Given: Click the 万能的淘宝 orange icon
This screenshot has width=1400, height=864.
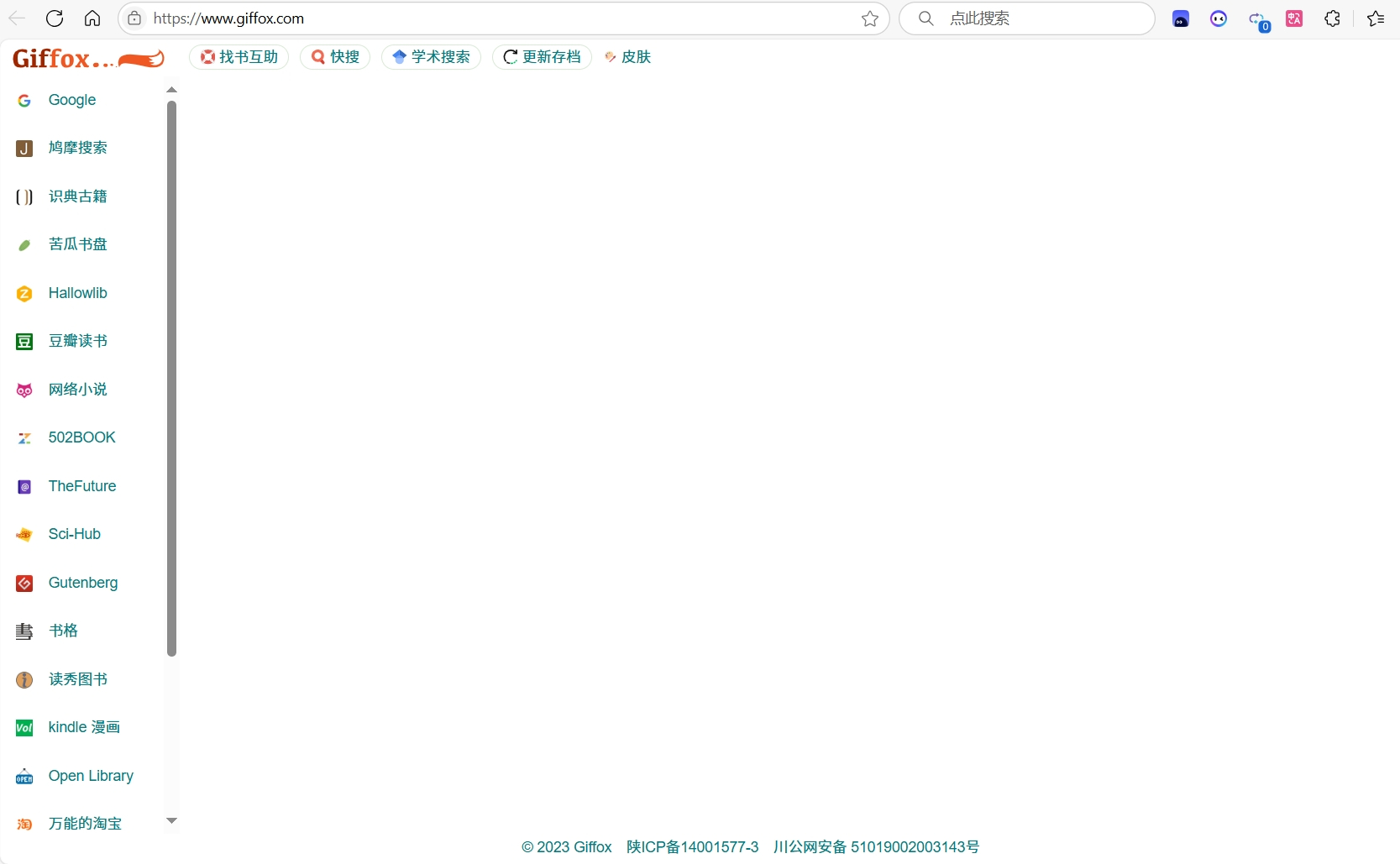Looking at the screenshot, I should (x=24, y=825).
